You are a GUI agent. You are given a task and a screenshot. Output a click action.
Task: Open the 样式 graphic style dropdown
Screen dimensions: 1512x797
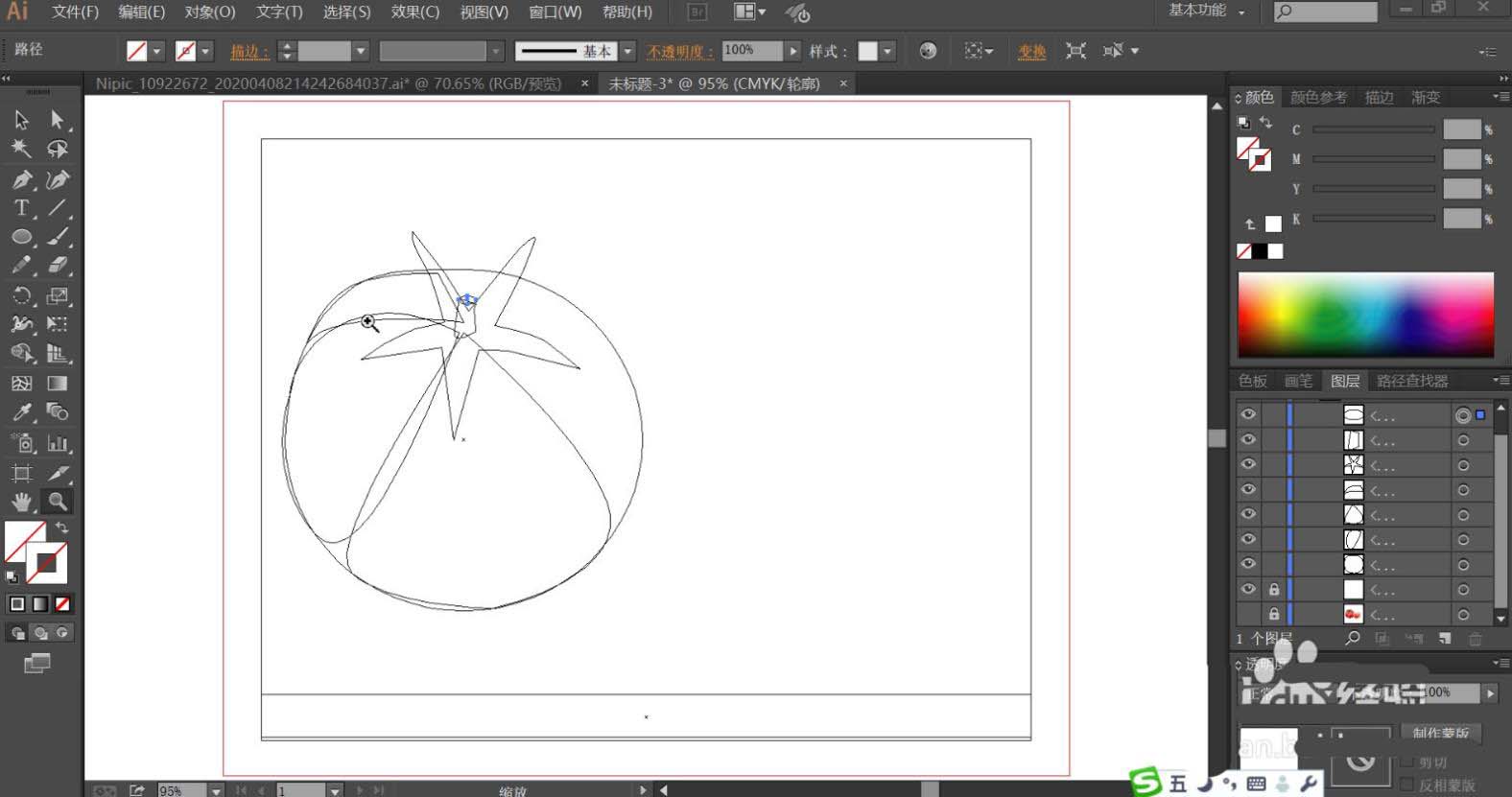coord(887,51)
